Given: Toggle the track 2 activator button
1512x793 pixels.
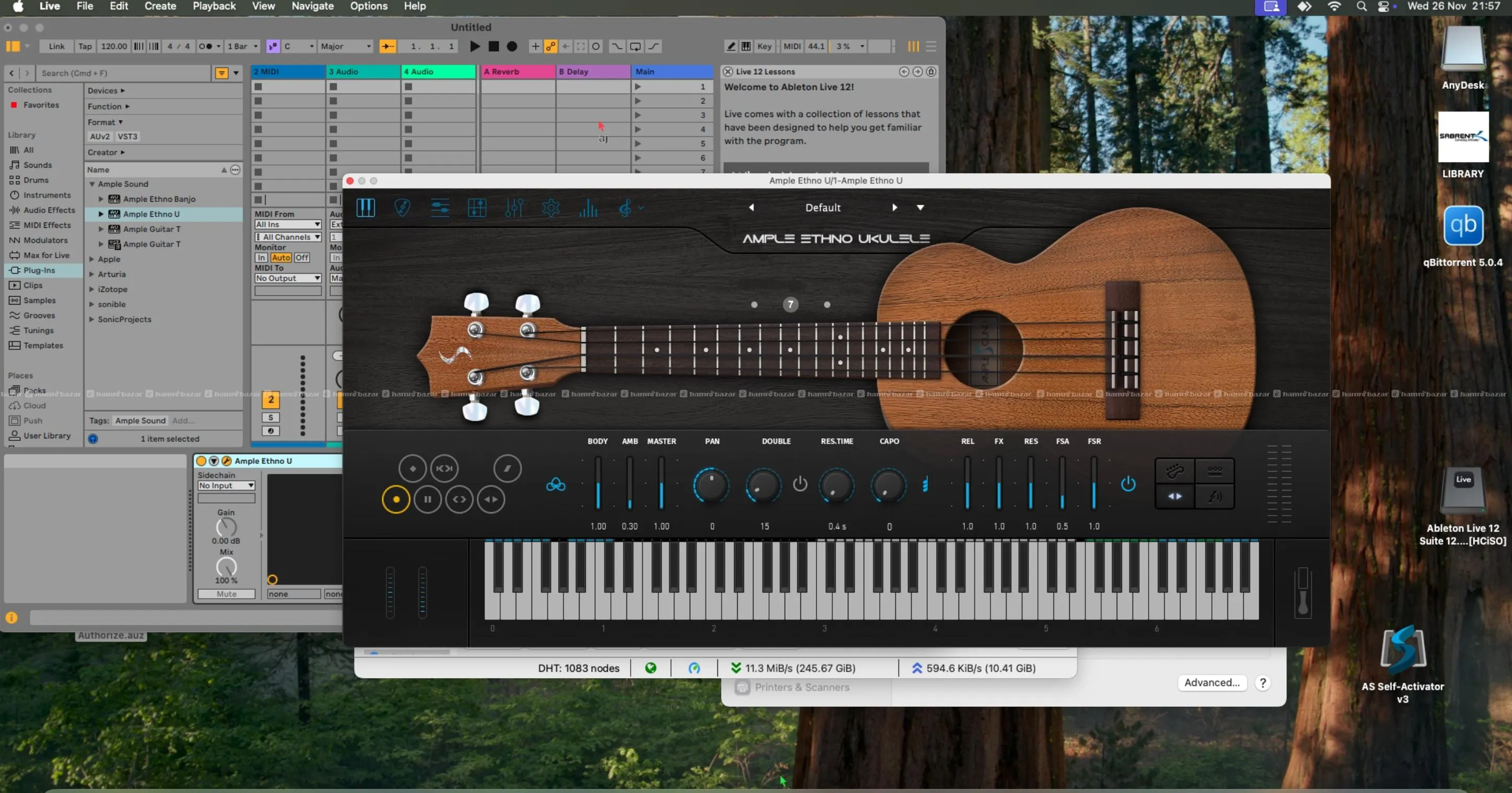Looking at the screenshot, I should point(270,400).
